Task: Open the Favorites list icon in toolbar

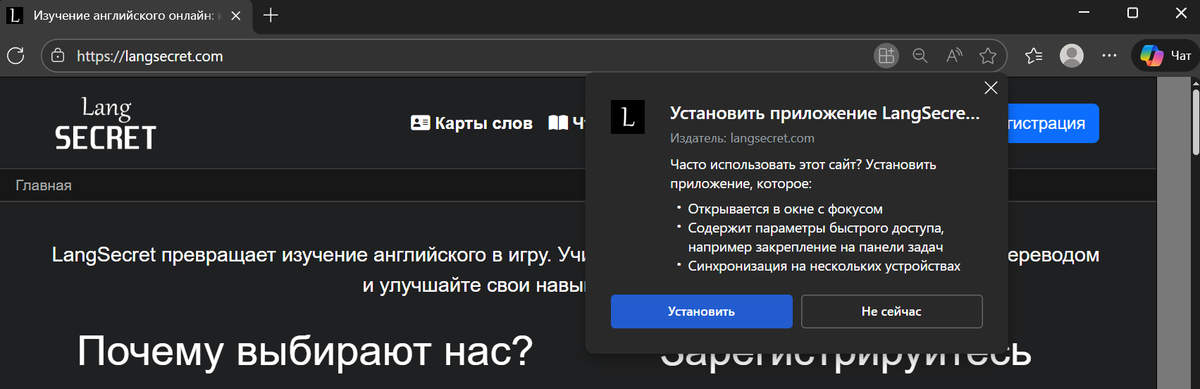Action: point(1034,56)
